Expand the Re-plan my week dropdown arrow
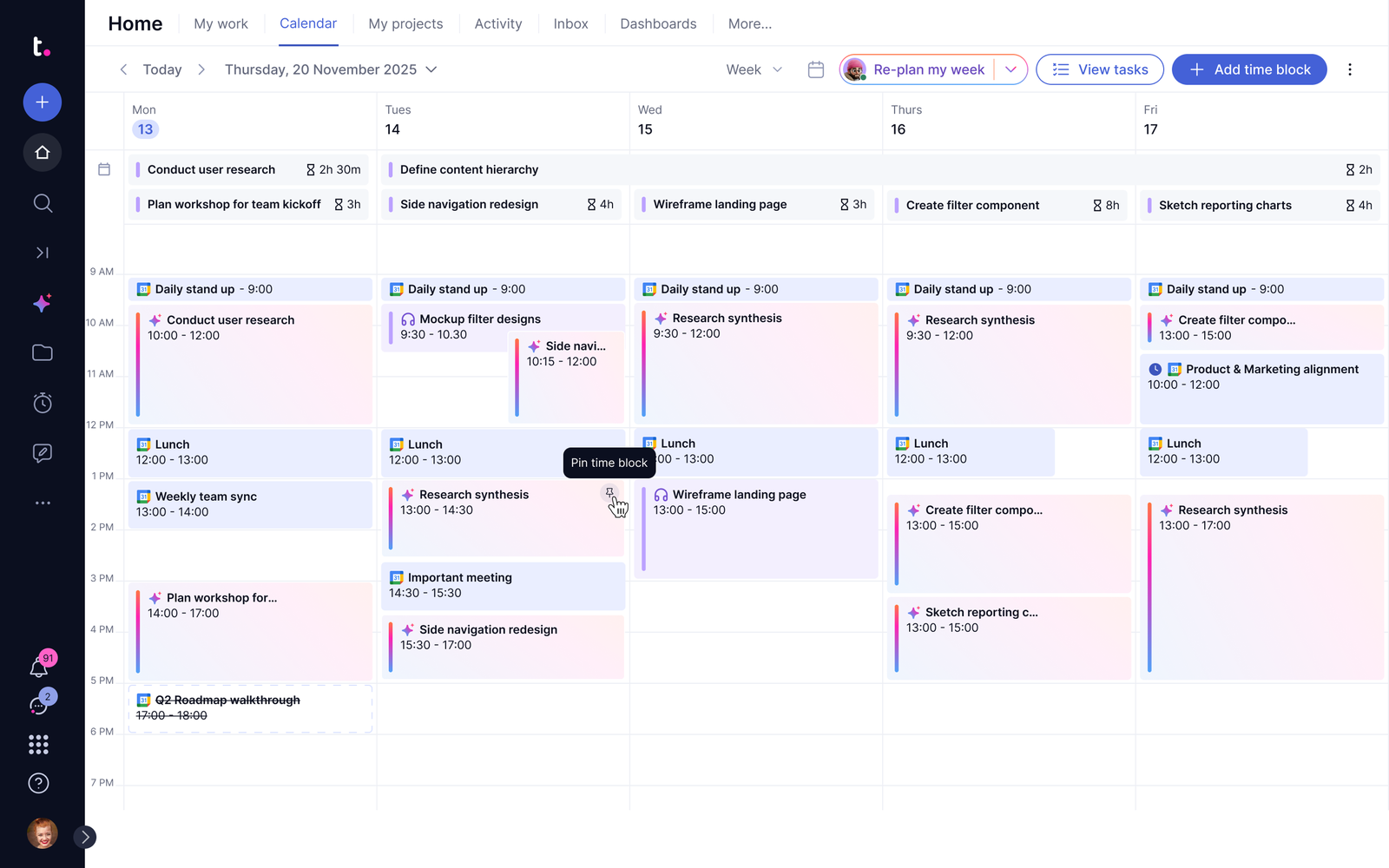This screenshot has width=1389, height=868. [1010, 69]
